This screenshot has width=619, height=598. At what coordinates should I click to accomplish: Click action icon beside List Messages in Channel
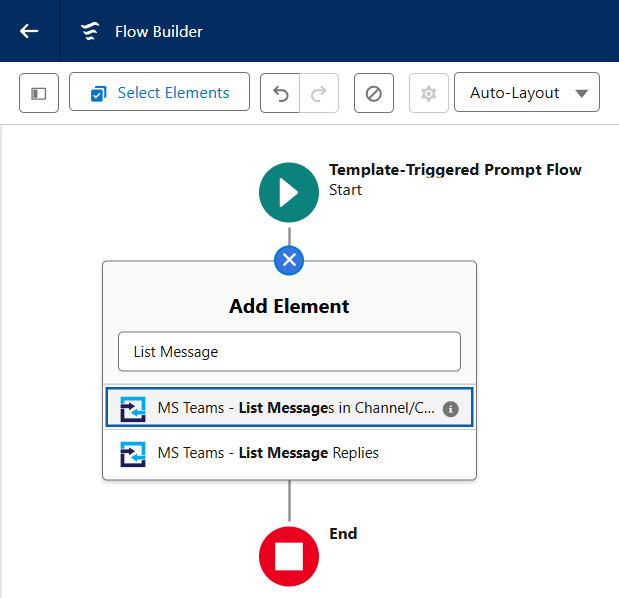133,409
